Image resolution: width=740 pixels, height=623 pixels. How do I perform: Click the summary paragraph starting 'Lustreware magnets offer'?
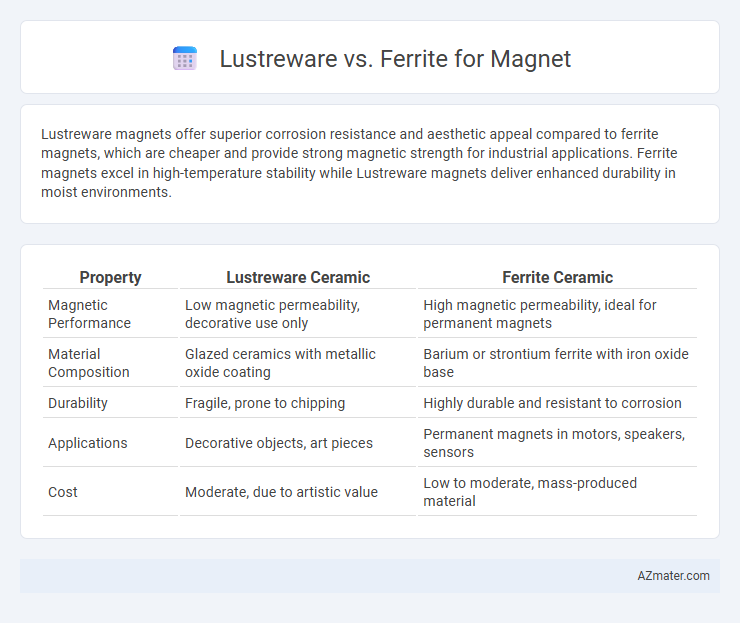[359, 163]
